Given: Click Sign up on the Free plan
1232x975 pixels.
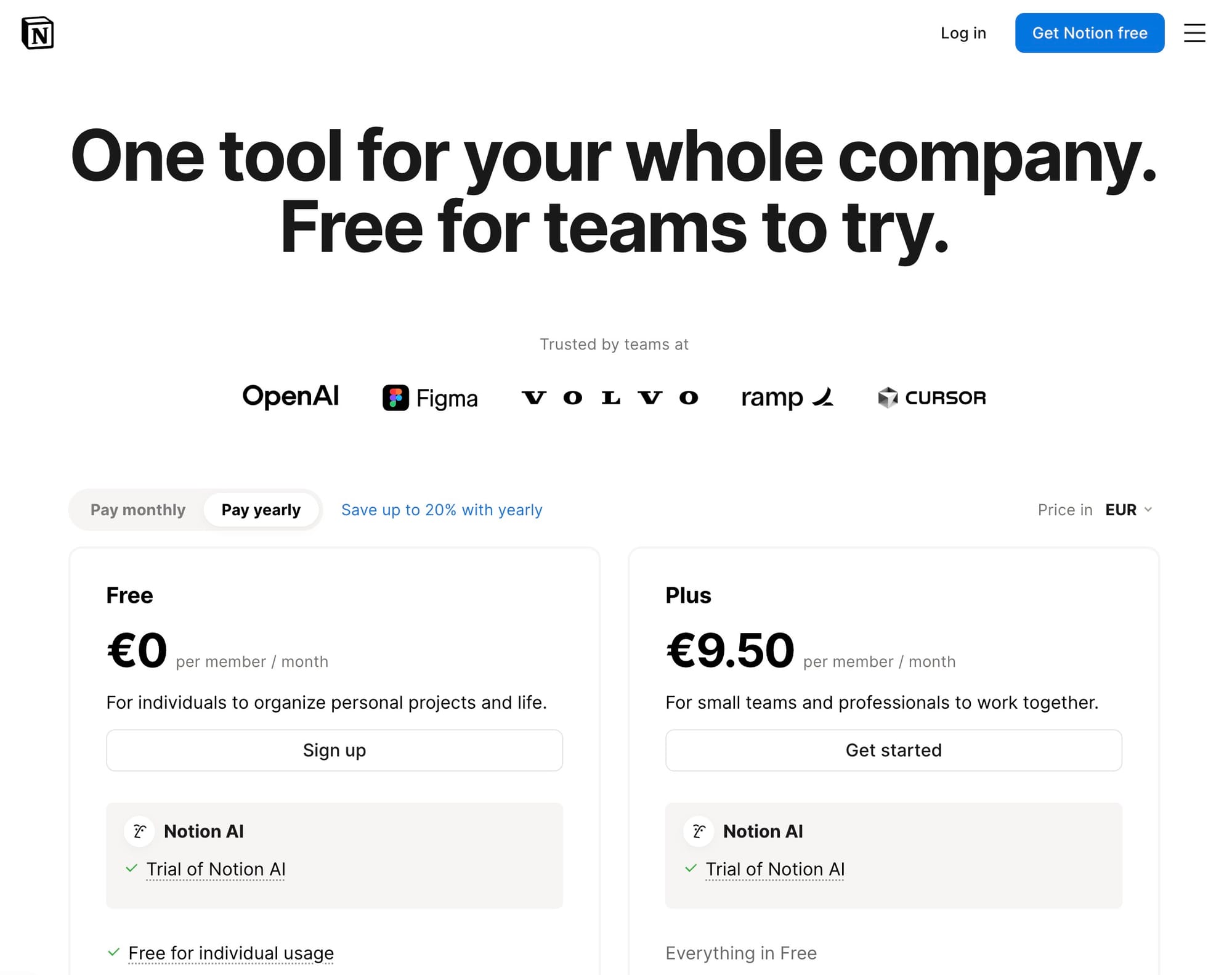Looking at the screenshot, I should (334, 750).
